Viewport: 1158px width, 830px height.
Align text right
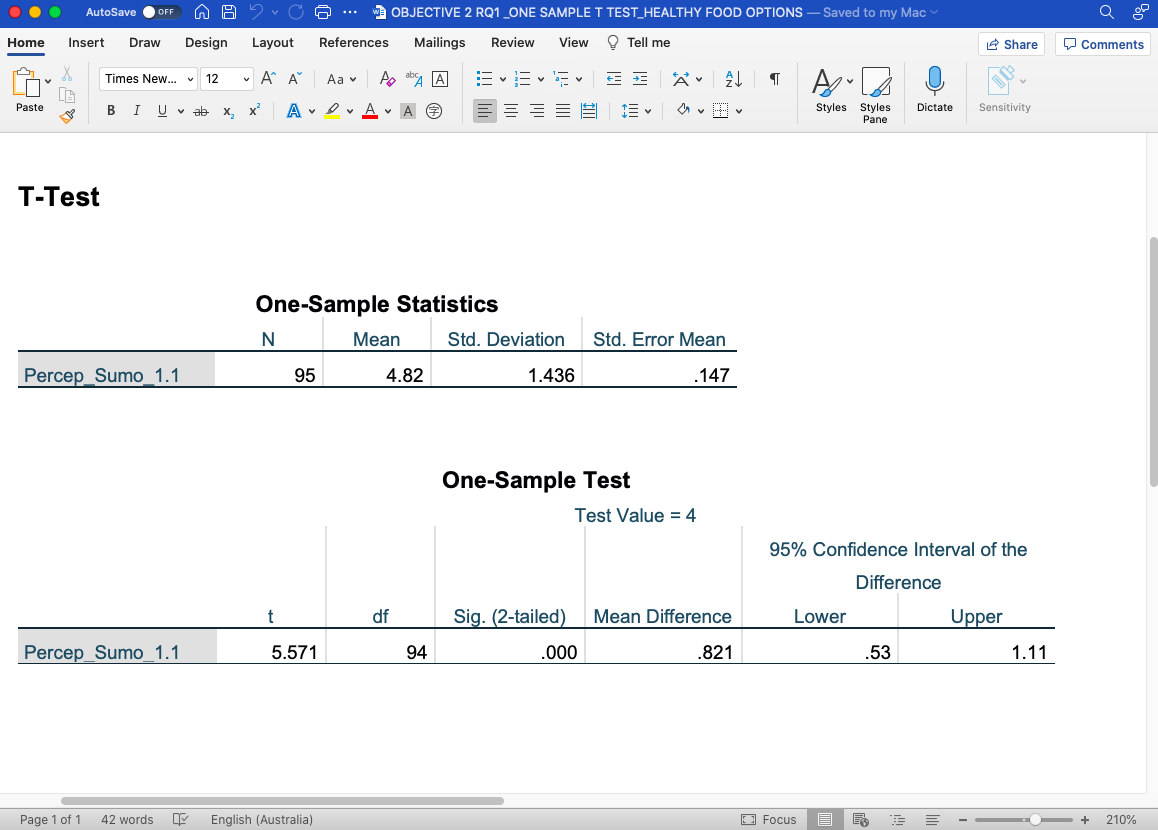click(537, 111)
